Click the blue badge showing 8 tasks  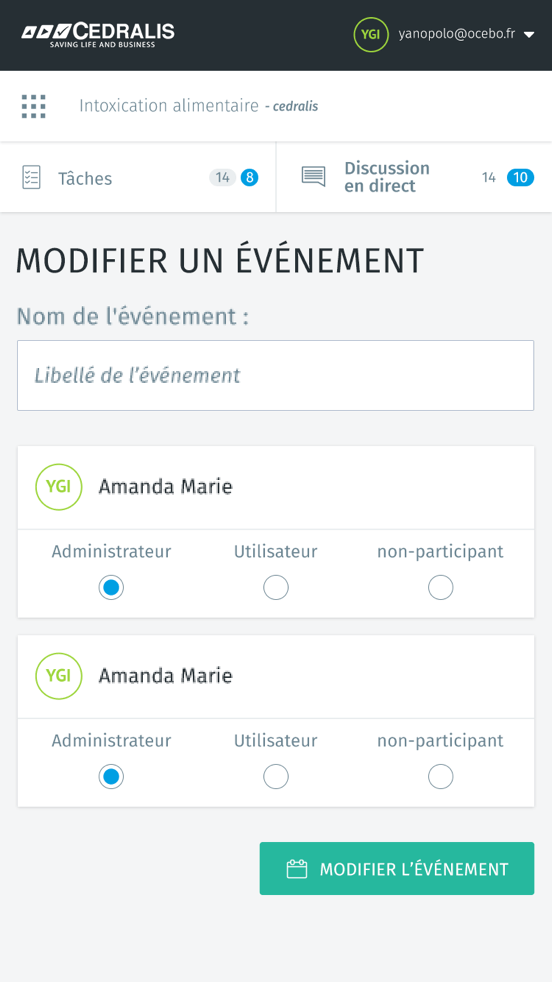click(x=249, y=178)
